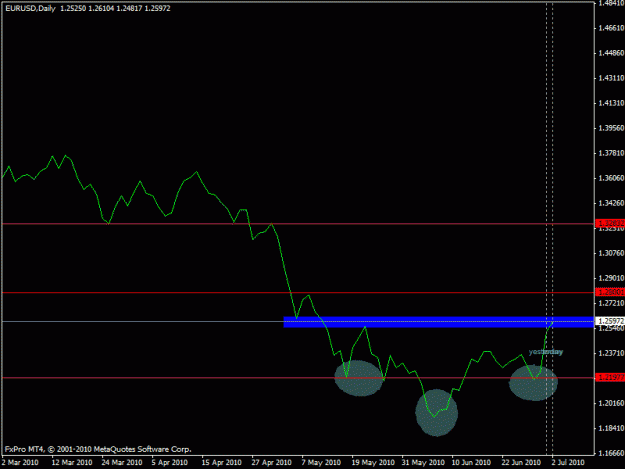
Task: Click the FxPro MT4 MetaQuotes copyright text
Action: coord(98,449)
